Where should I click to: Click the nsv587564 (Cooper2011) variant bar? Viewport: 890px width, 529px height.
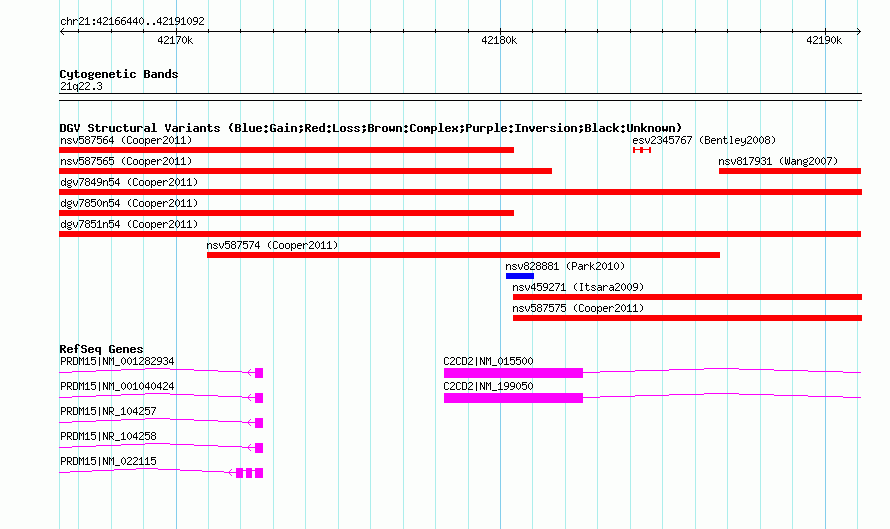(x=286, y=150)
